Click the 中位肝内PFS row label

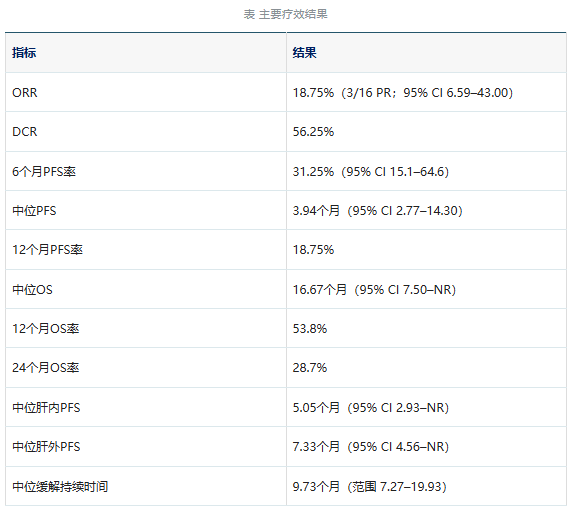(x=46, y=407)
